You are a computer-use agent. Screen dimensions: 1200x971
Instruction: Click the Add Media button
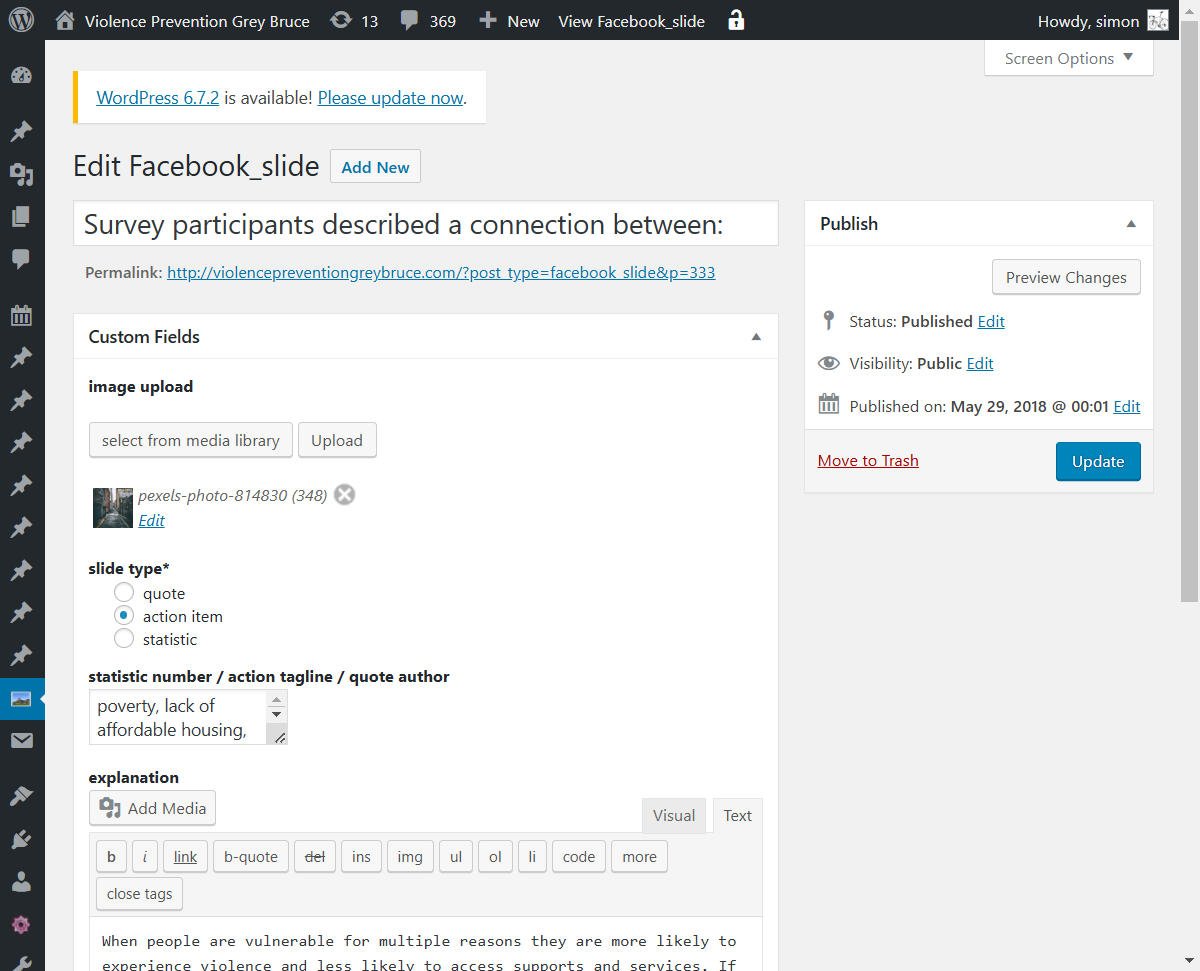(153, 808)
